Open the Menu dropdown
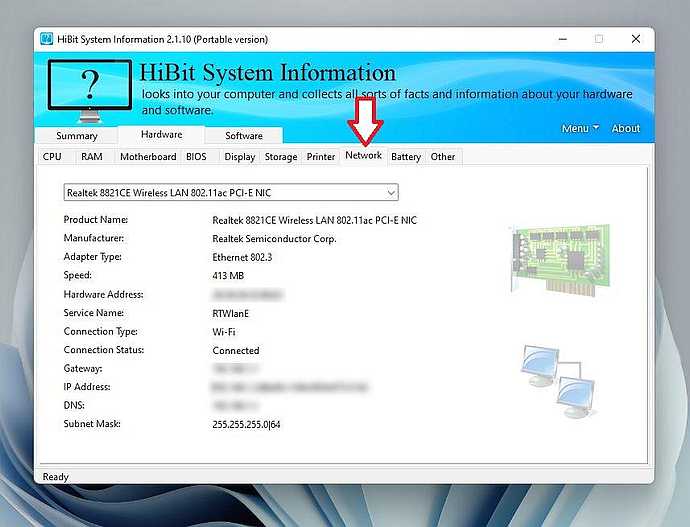This screenshot has height=527, width=690. 580,128
